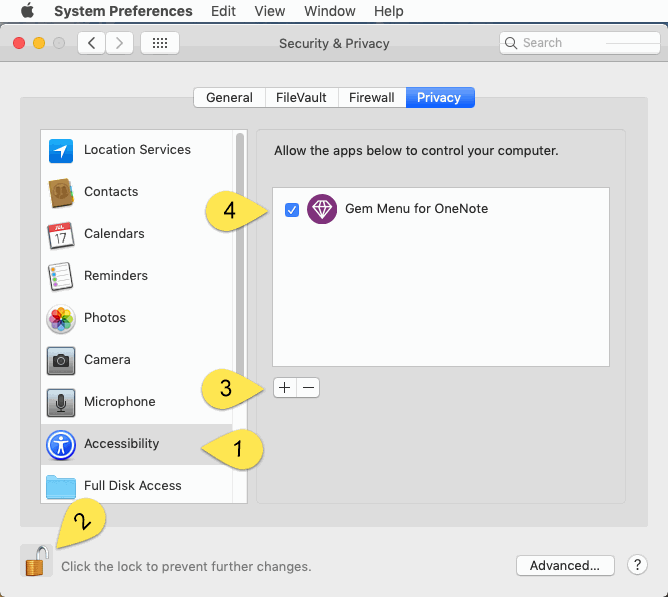
Task: Open the View menu
Action: (270, 11)
